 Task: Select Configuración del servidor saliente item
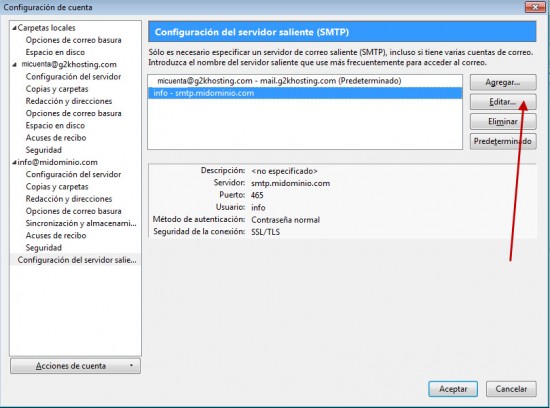point(77,260)
